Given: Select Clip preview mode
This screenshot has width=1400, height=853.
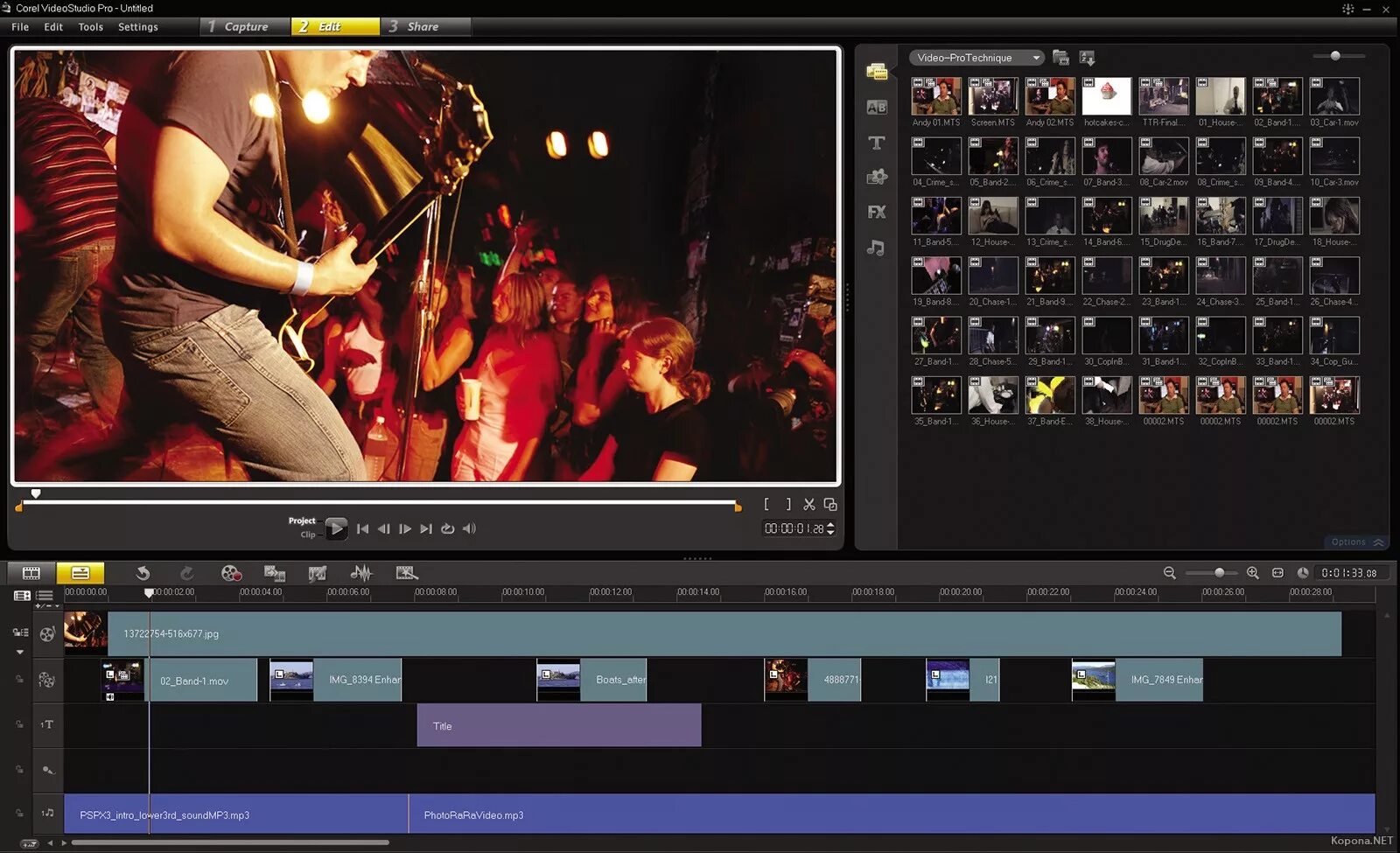Looking at the screenshot, I should pos(308,535).
